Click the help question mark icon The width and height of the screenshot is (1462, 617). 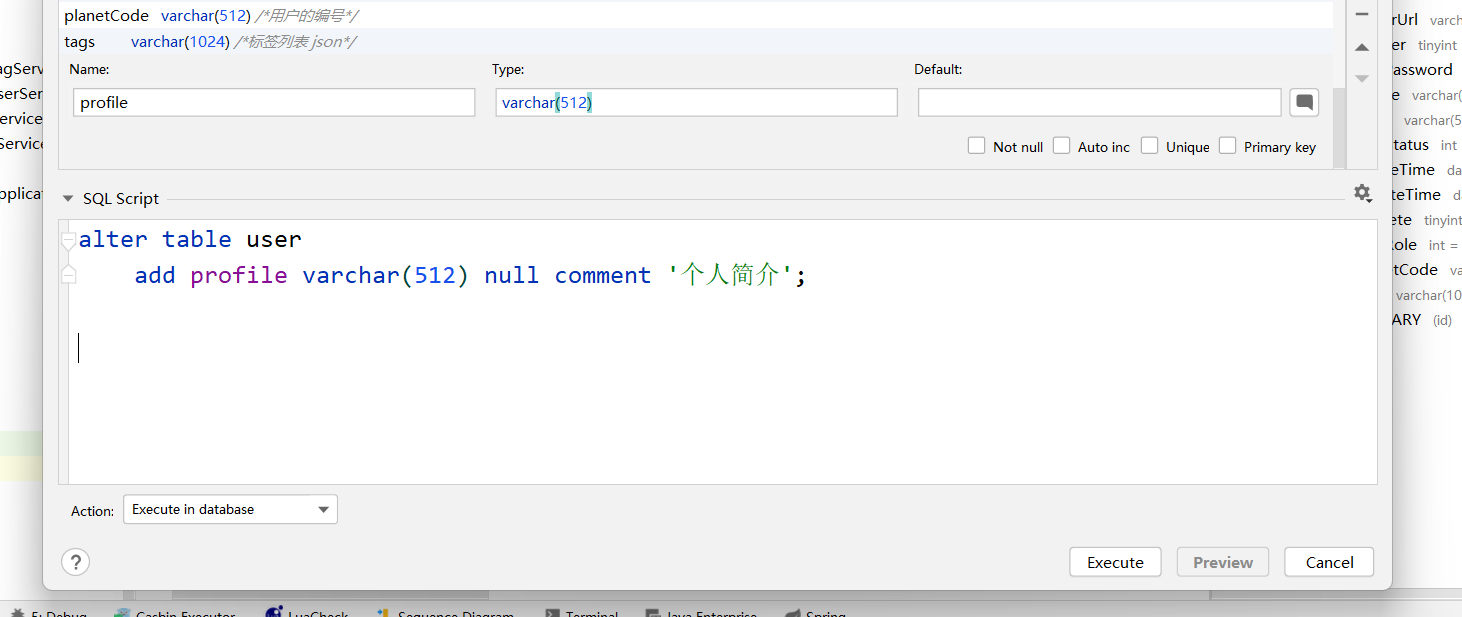(x=76, y=562)
